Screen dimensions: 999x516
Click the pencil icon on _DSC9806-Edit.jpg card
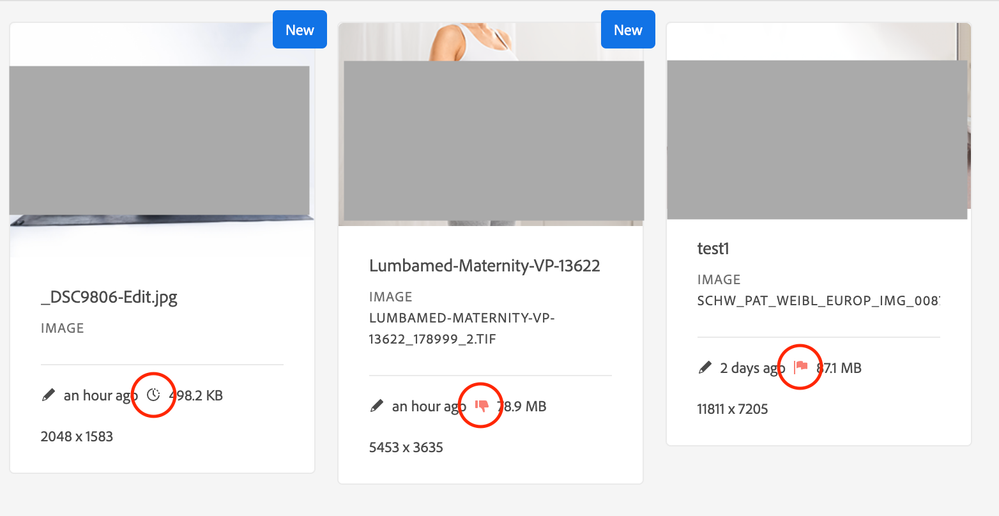pos(48,395)
